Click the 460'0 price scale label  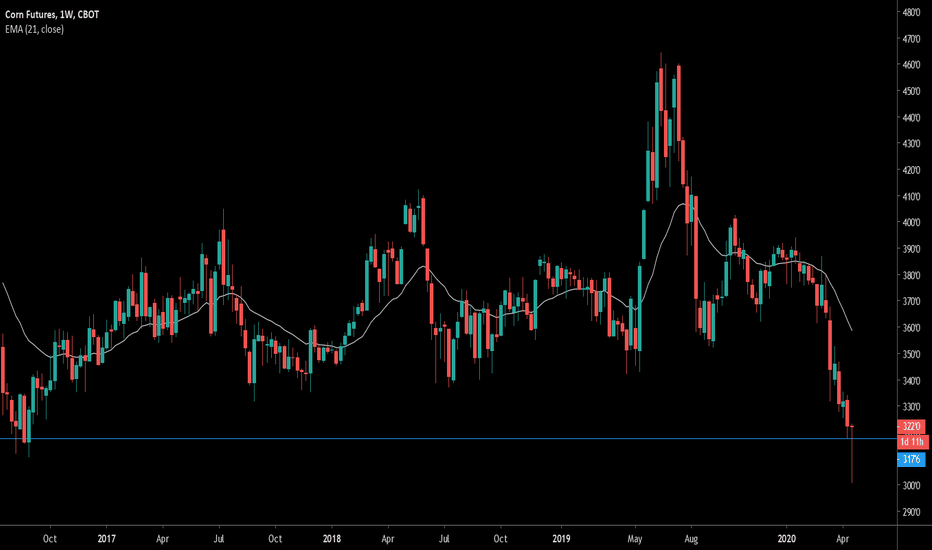tap(911, 65)
